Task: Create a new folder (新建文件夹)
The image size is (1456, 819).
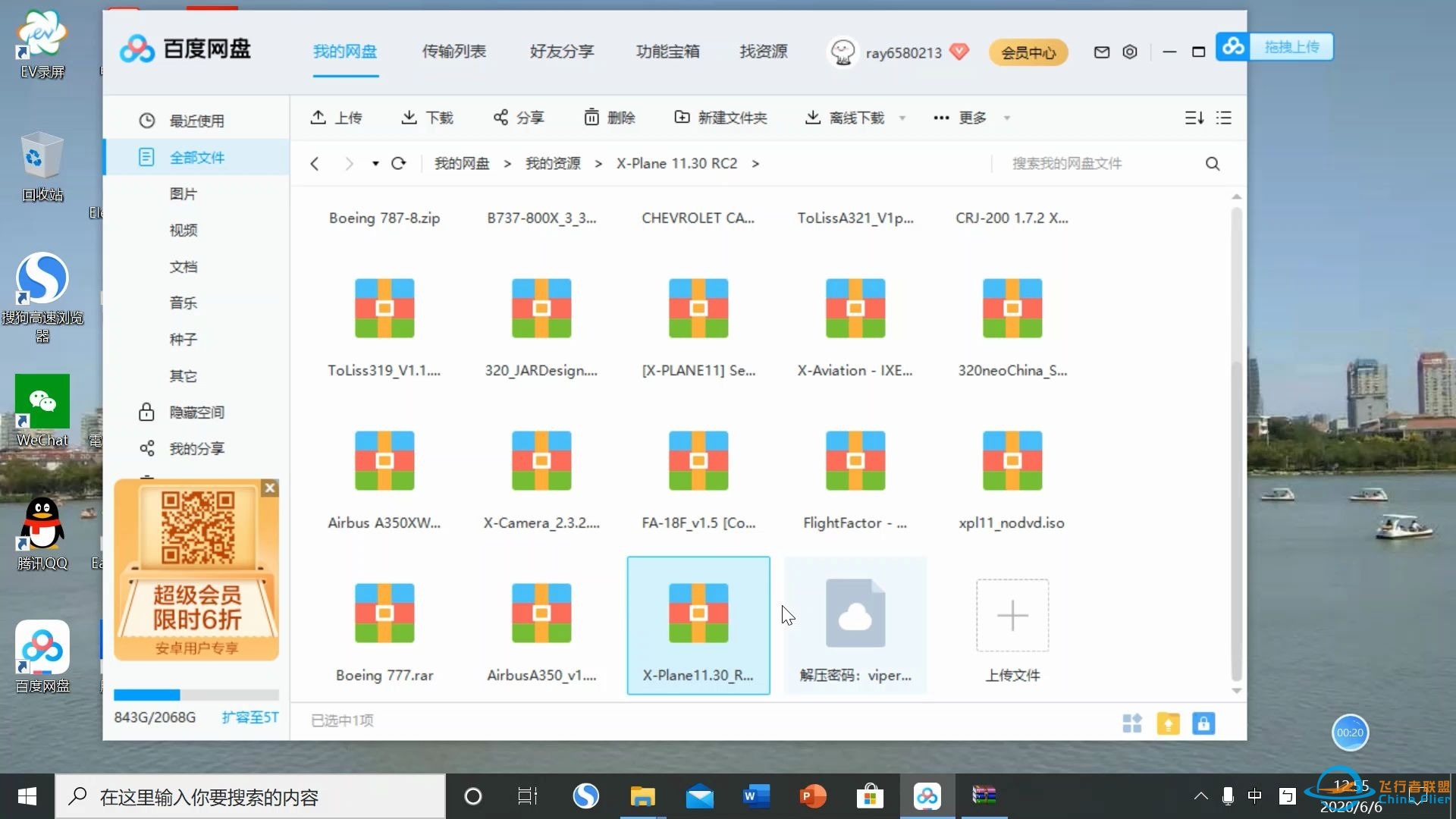Action: coord(720,118)
